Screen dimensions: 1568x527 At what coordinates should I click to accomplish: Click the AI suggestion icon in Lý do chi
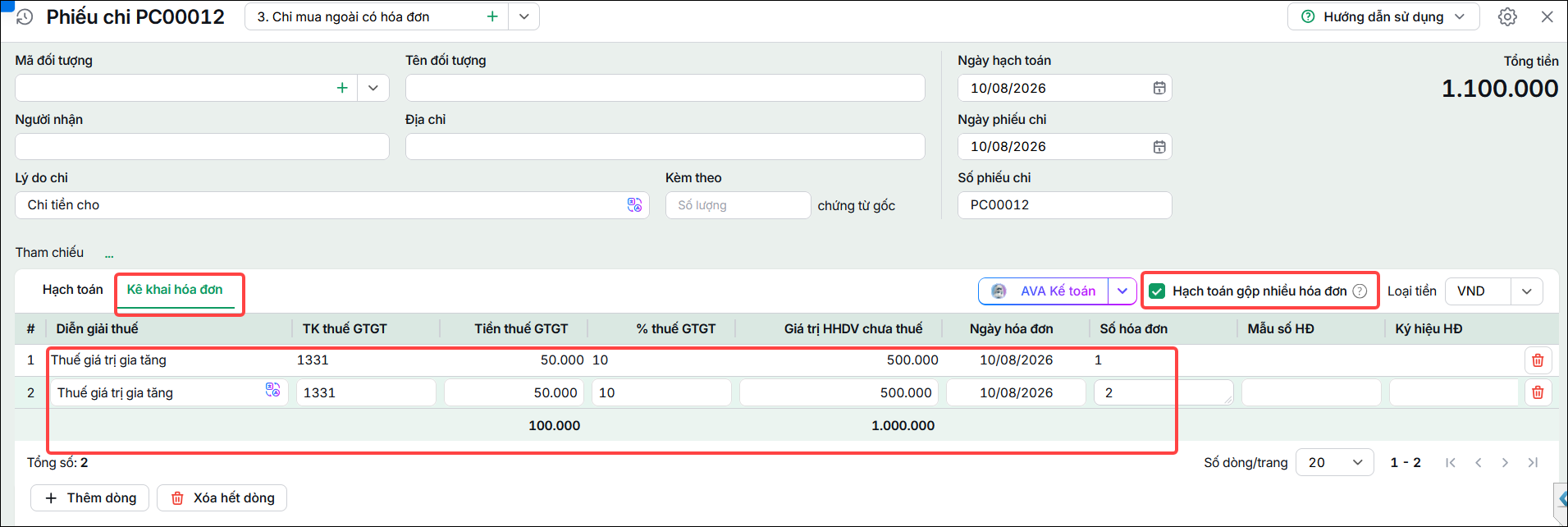point(634,205)
